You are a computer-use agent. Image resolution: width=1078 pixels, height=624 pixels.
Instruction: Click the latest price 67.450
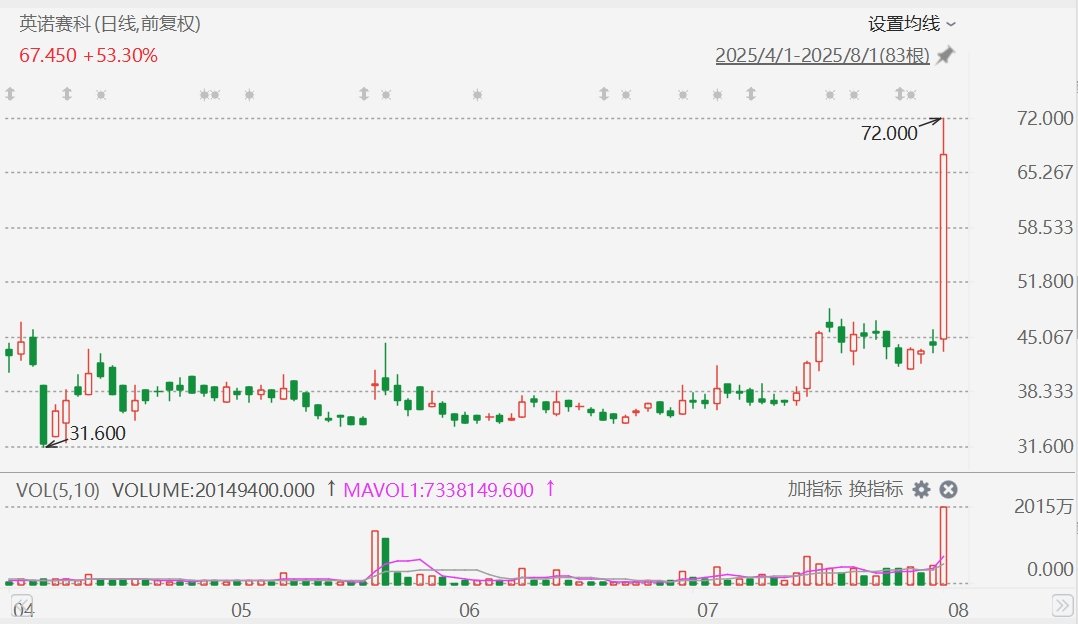[48, 56]
